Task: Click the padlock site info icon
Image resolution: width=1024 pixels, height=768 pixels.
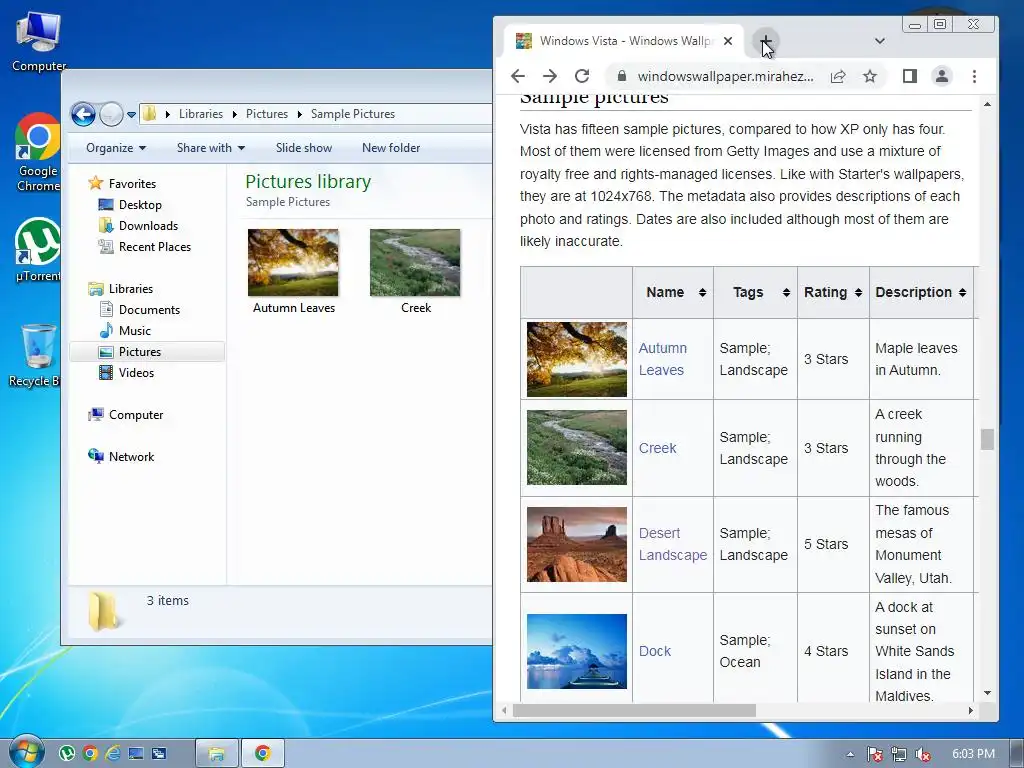Action: (x=622, y=76)
